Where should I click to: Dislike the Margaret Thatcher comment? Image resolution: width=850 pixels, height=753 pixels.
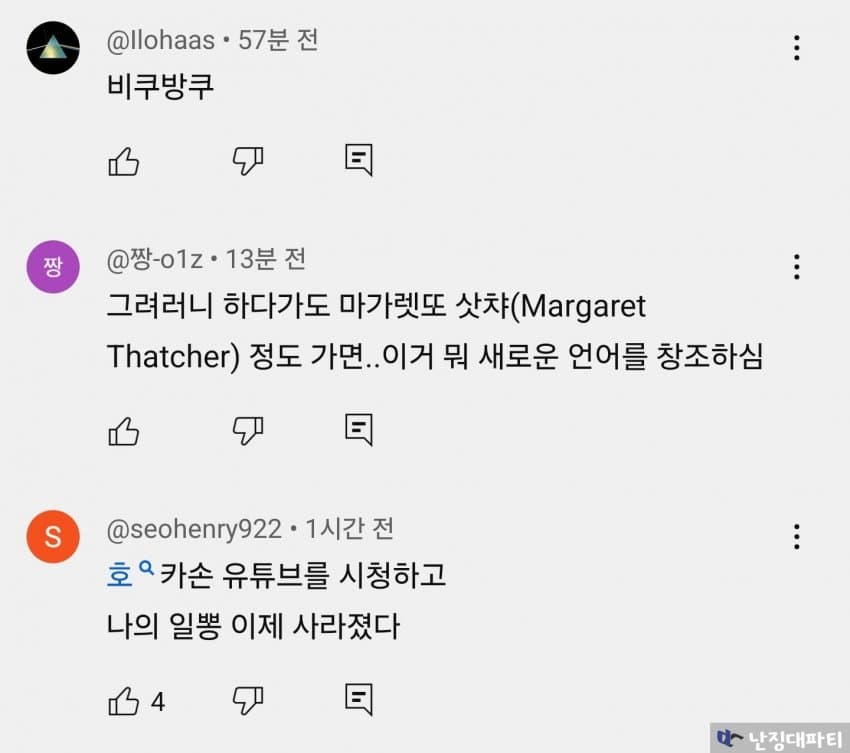[x=248, y=431]
